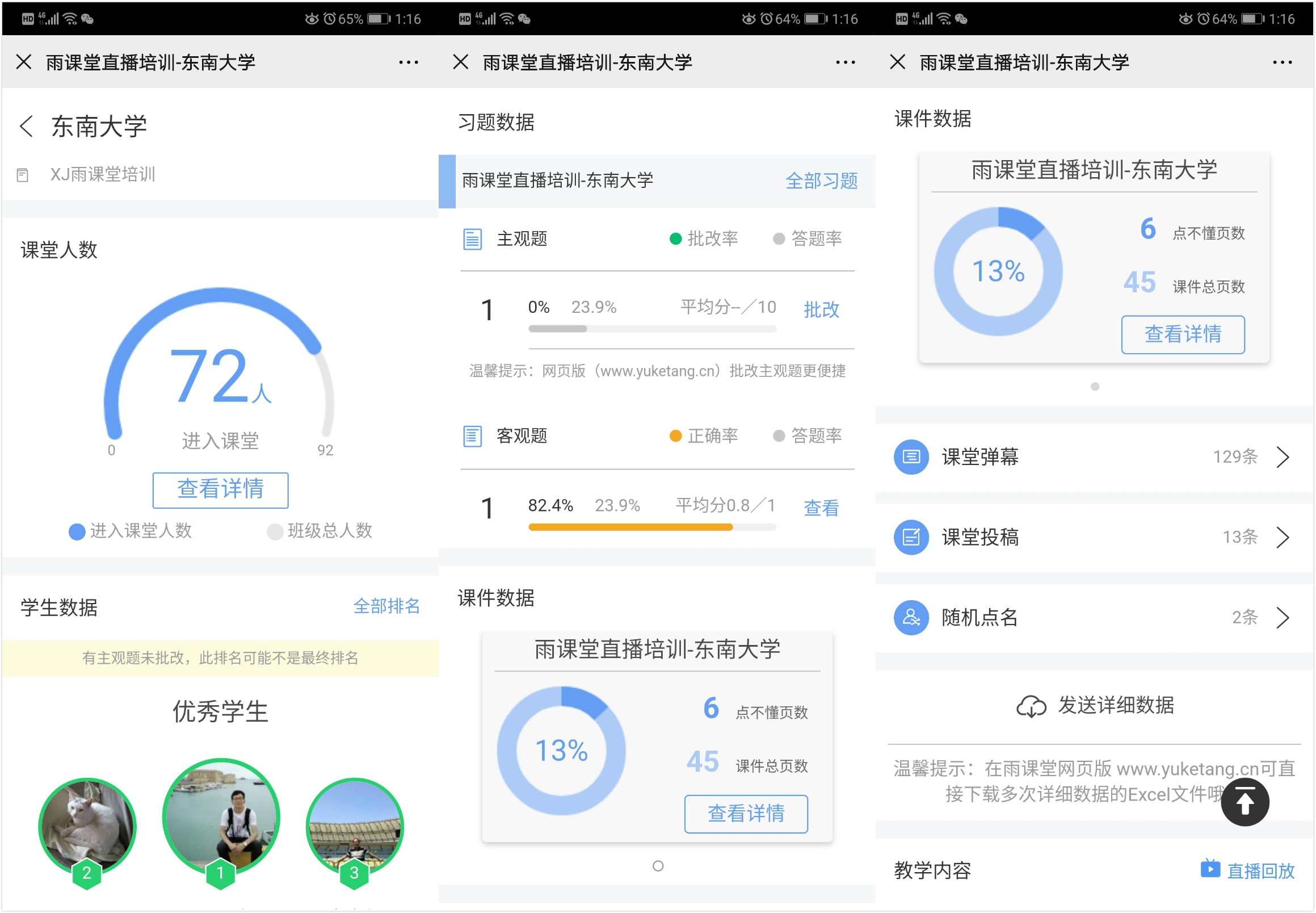
Task: Open 课堂弹幕 icon entry
Action: click(x=911, y=457)
